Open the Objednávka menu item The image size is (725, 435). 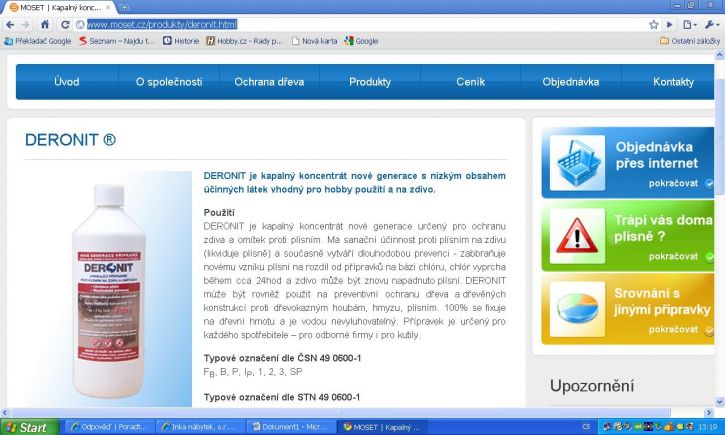(x=571, y=82)
